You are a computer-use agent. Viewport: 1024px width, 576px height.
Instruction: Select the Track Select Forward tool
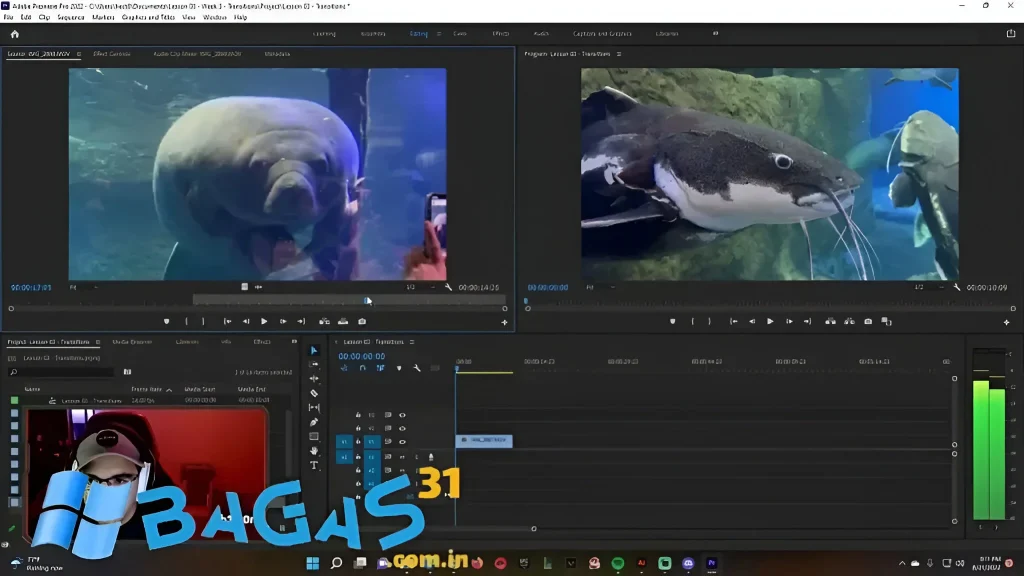[314, 364]
